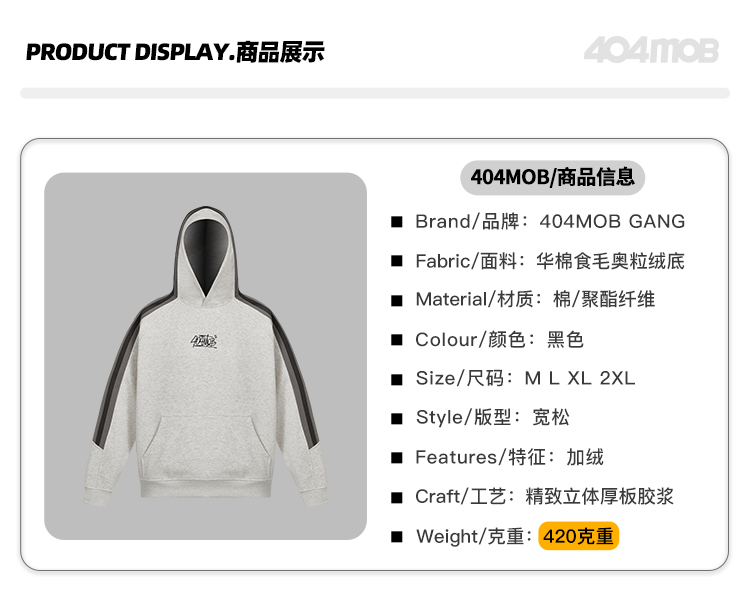The height and width of the screenshot is (610, 750).
Task: Click the Material bullet square
Action: point(397,300)
